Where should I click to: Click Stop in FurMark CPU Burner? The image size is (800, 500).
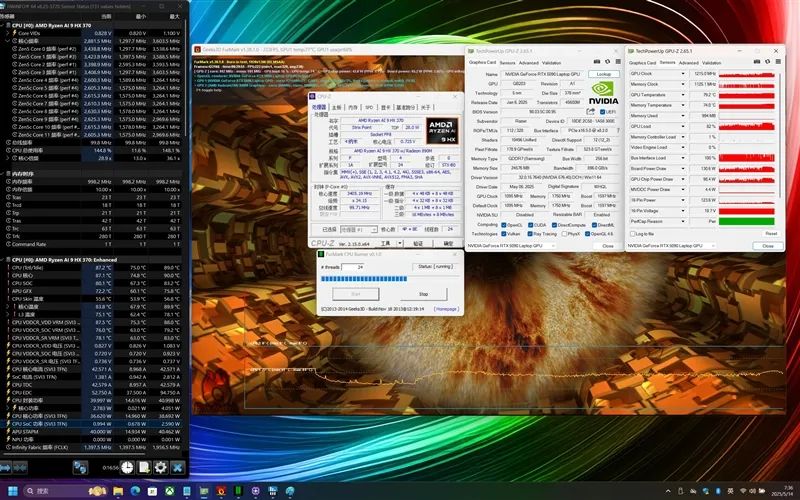(423, 294)
